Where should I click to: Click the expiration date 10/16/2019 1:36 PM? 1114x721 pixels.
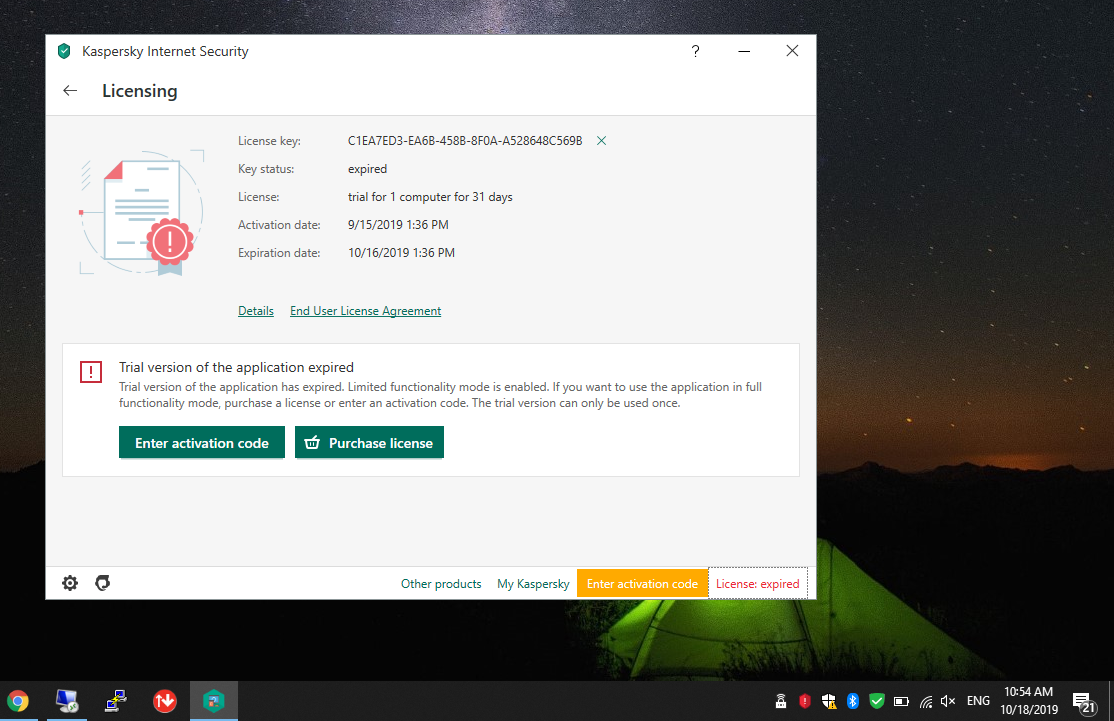401,253
